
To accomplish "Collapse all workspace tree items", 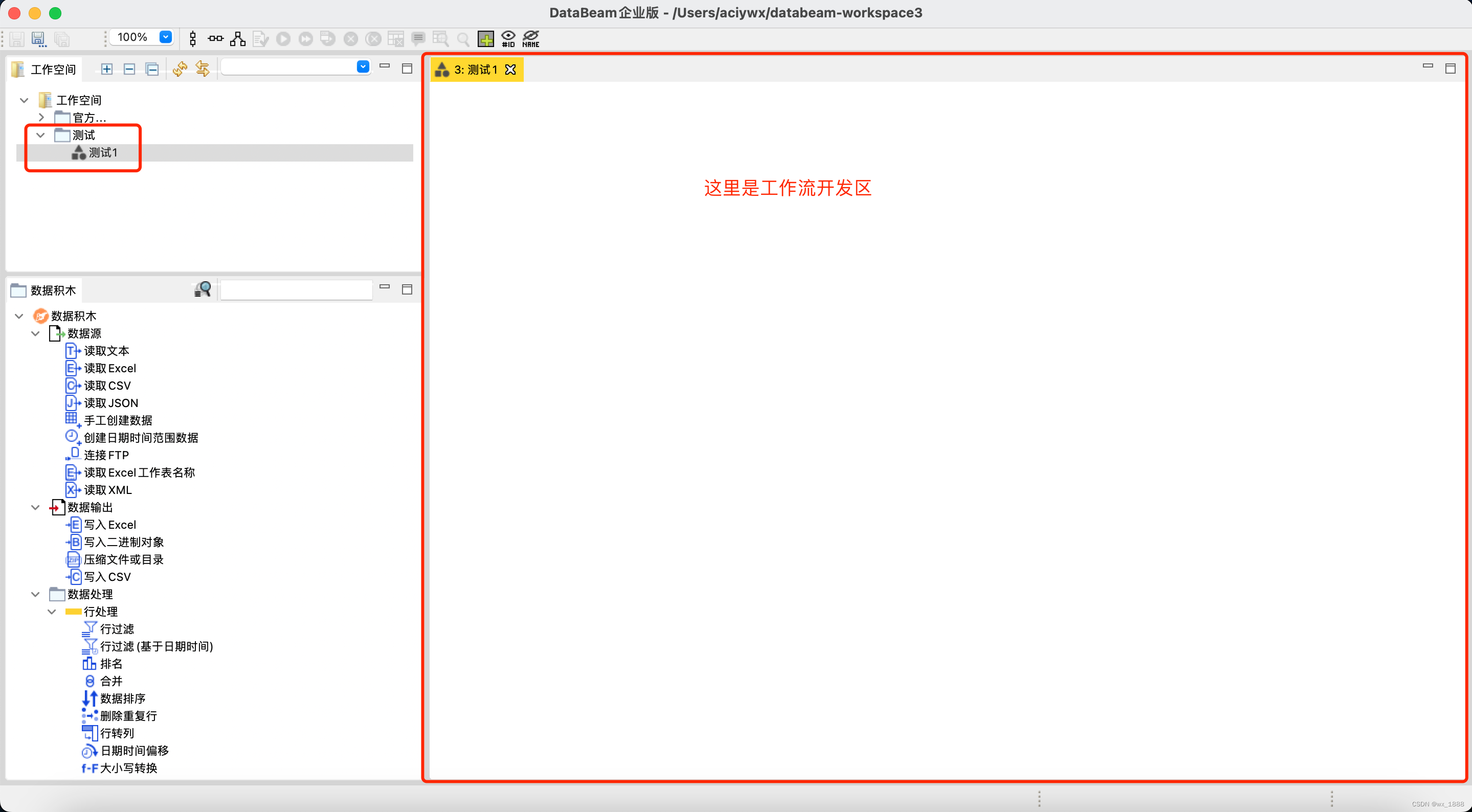I will point(152,69).
